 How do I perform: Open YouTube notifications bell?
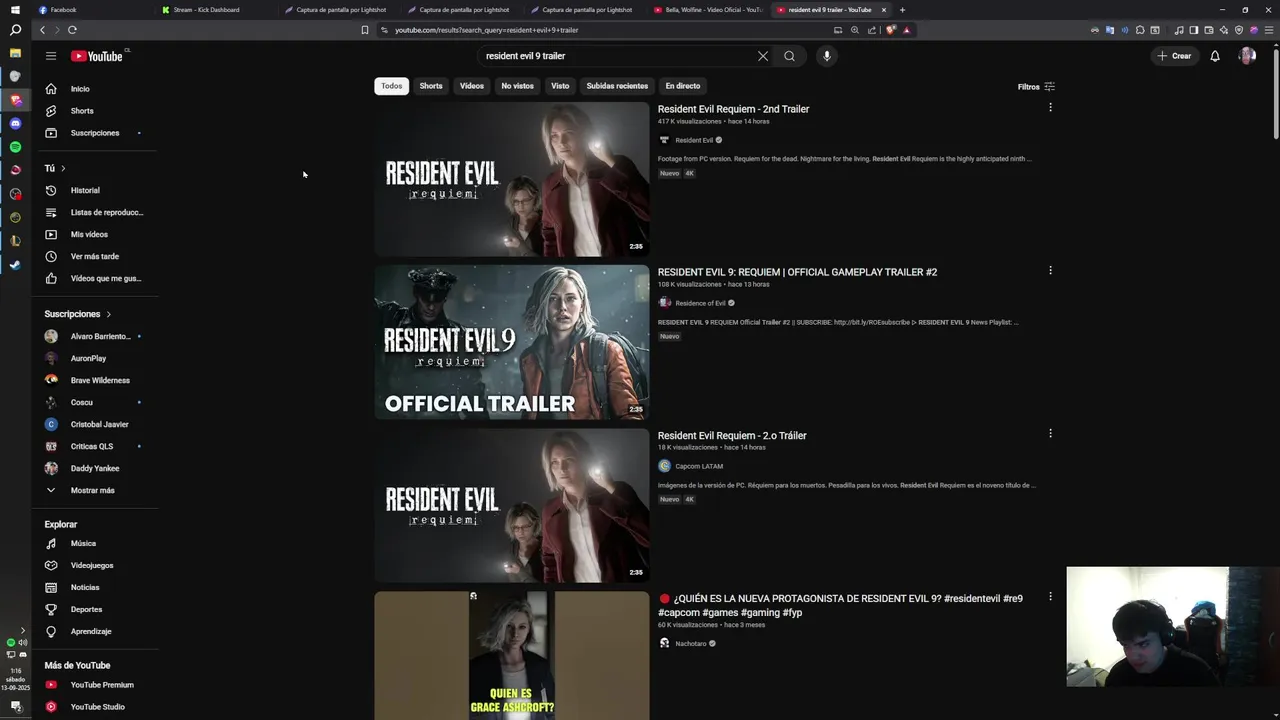click(x=1215, y=56)
